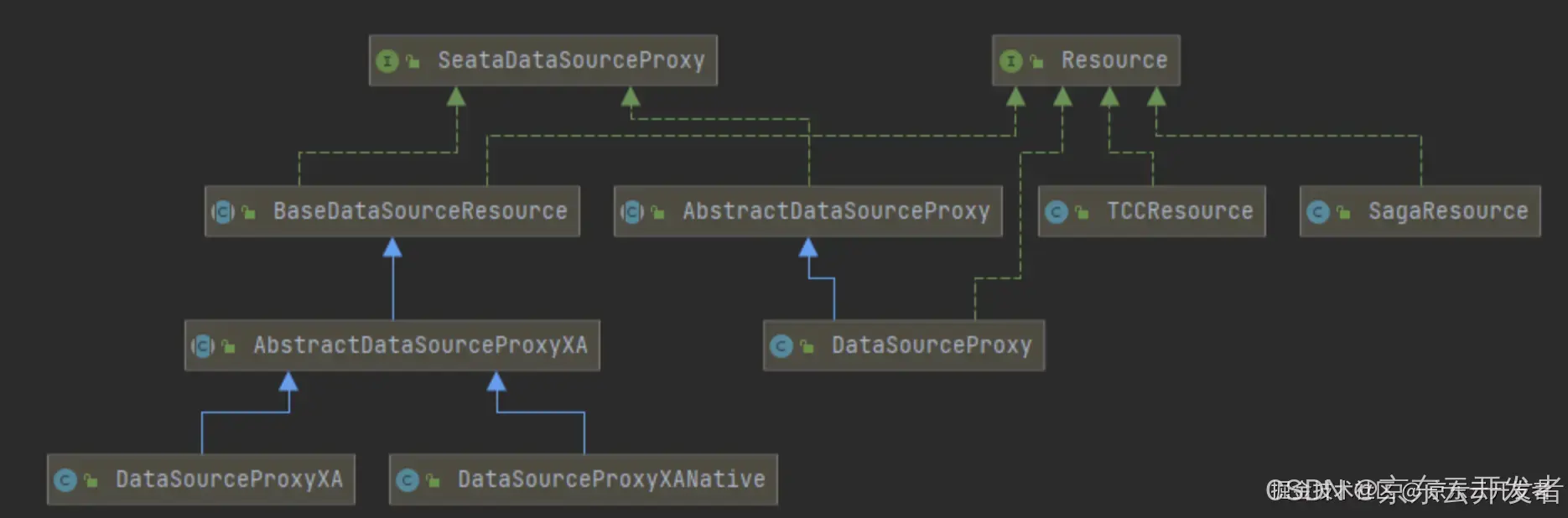This screenshot has height=518, width=1568.
Task: Click the green interface icon on Resource
Action: [1011, 61]
